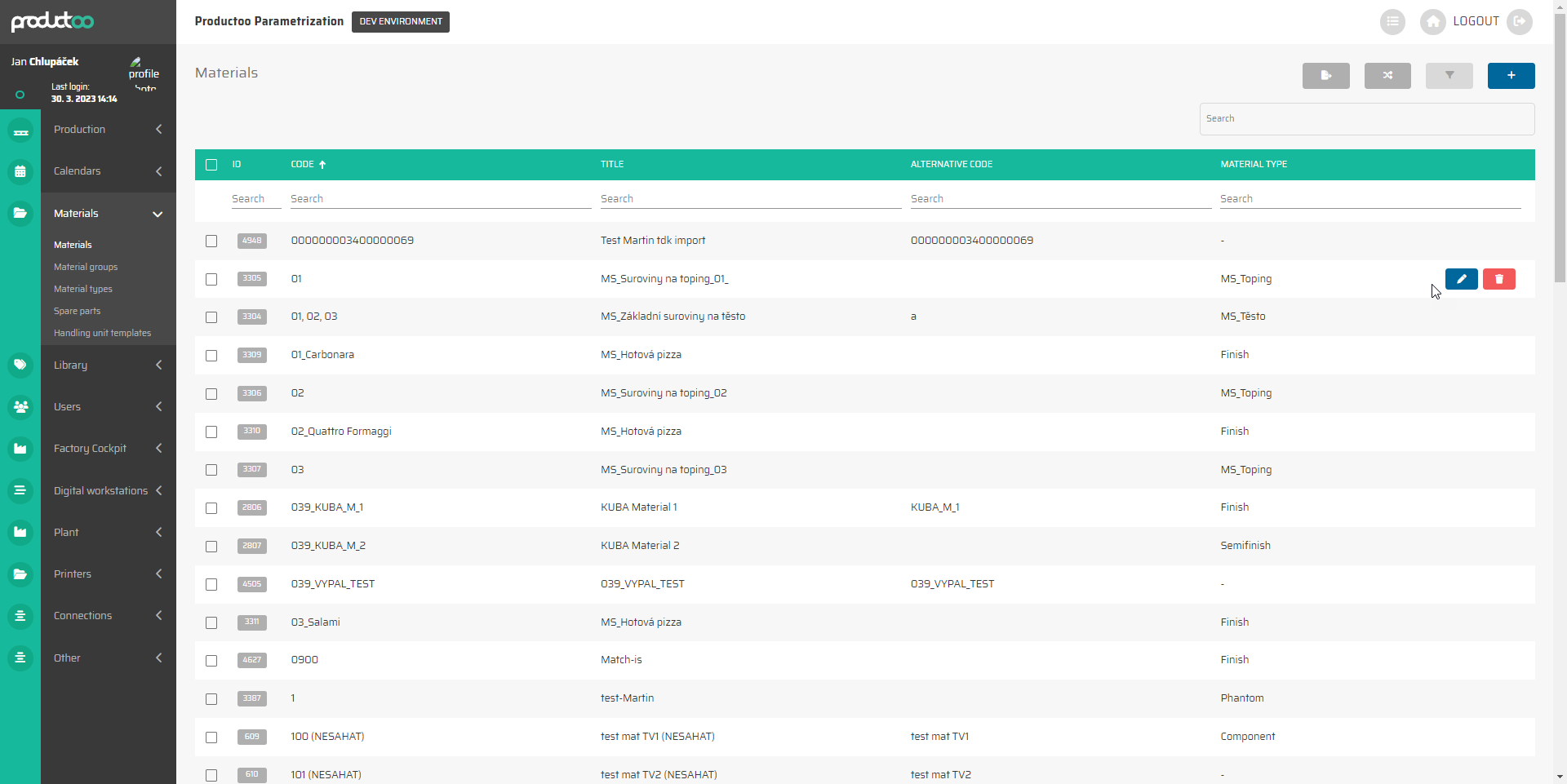Open the list menu icon in the top bar

pyautogui.click(x=1392, y=22)
